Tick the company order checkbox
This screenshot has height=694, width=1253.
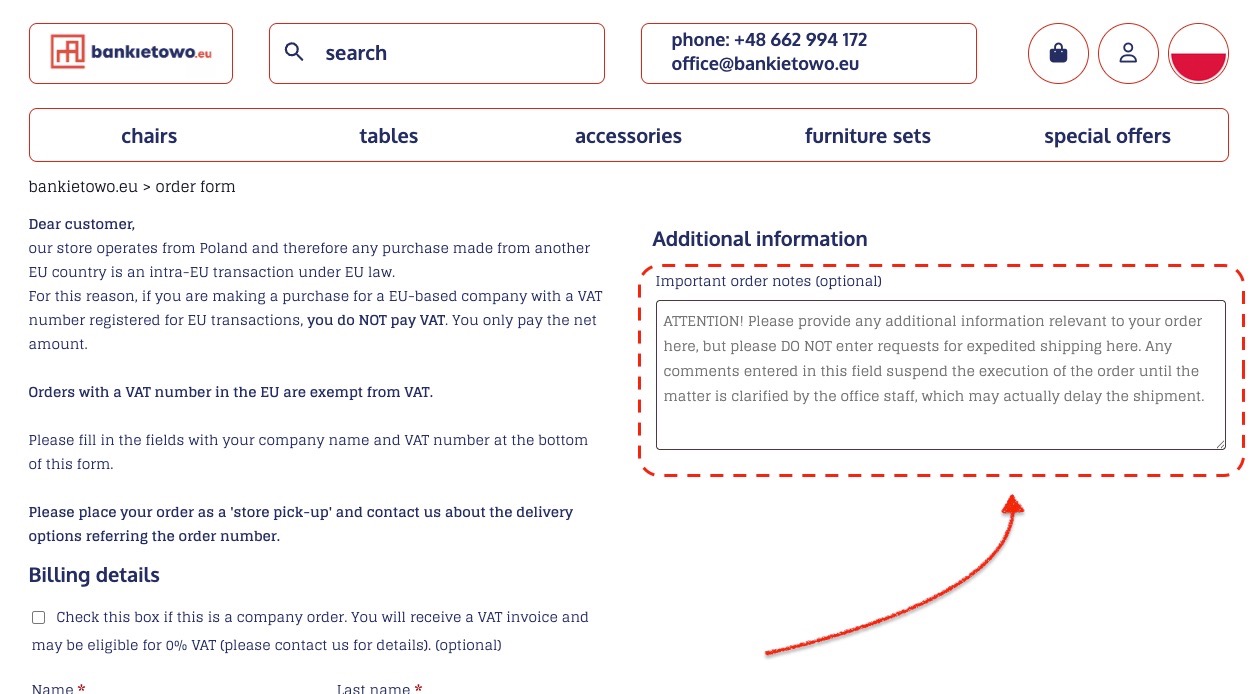coord(39,618)
